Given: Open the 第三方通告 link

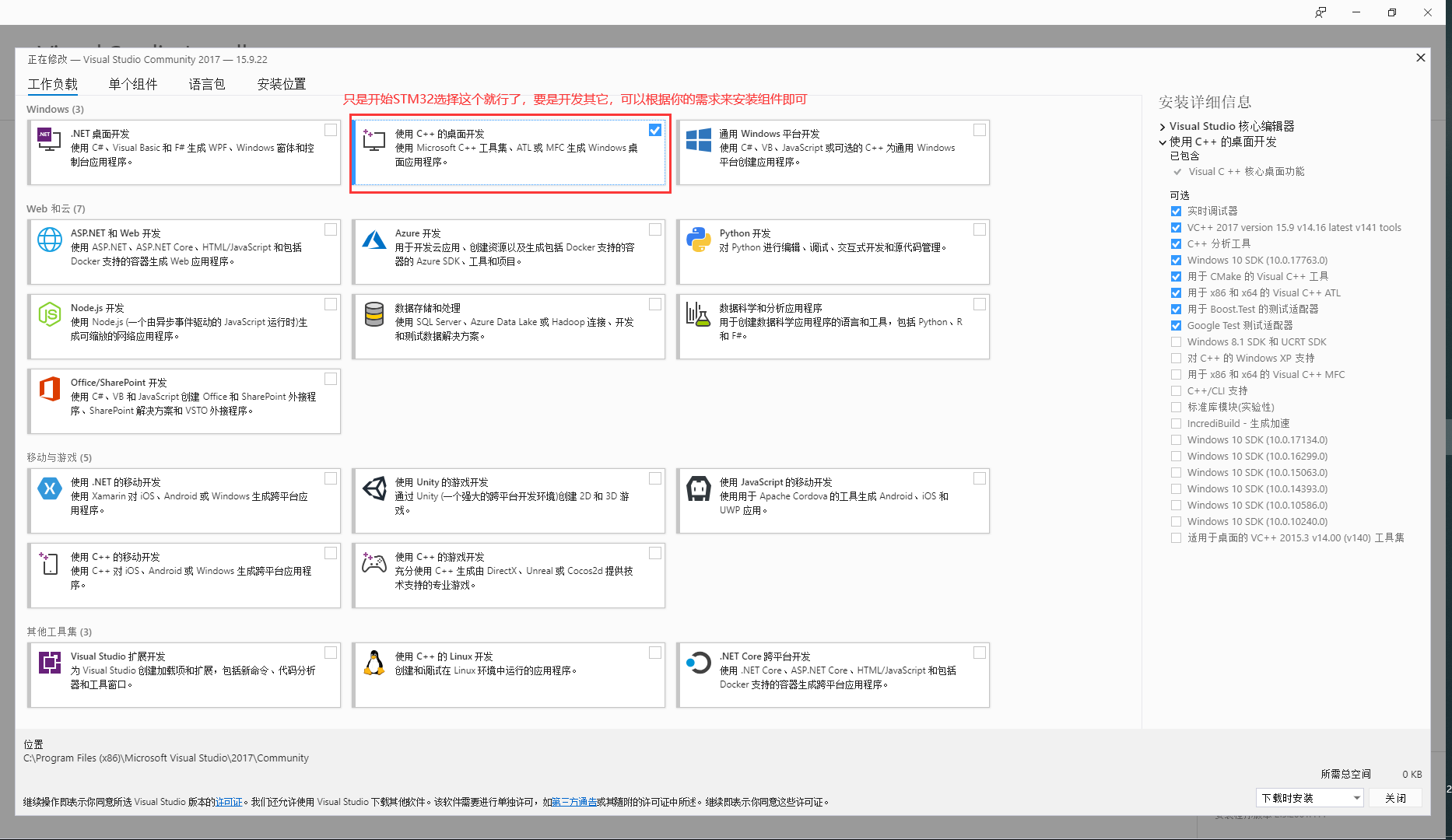Looking at the screenshot, I should tap(574, 802).
